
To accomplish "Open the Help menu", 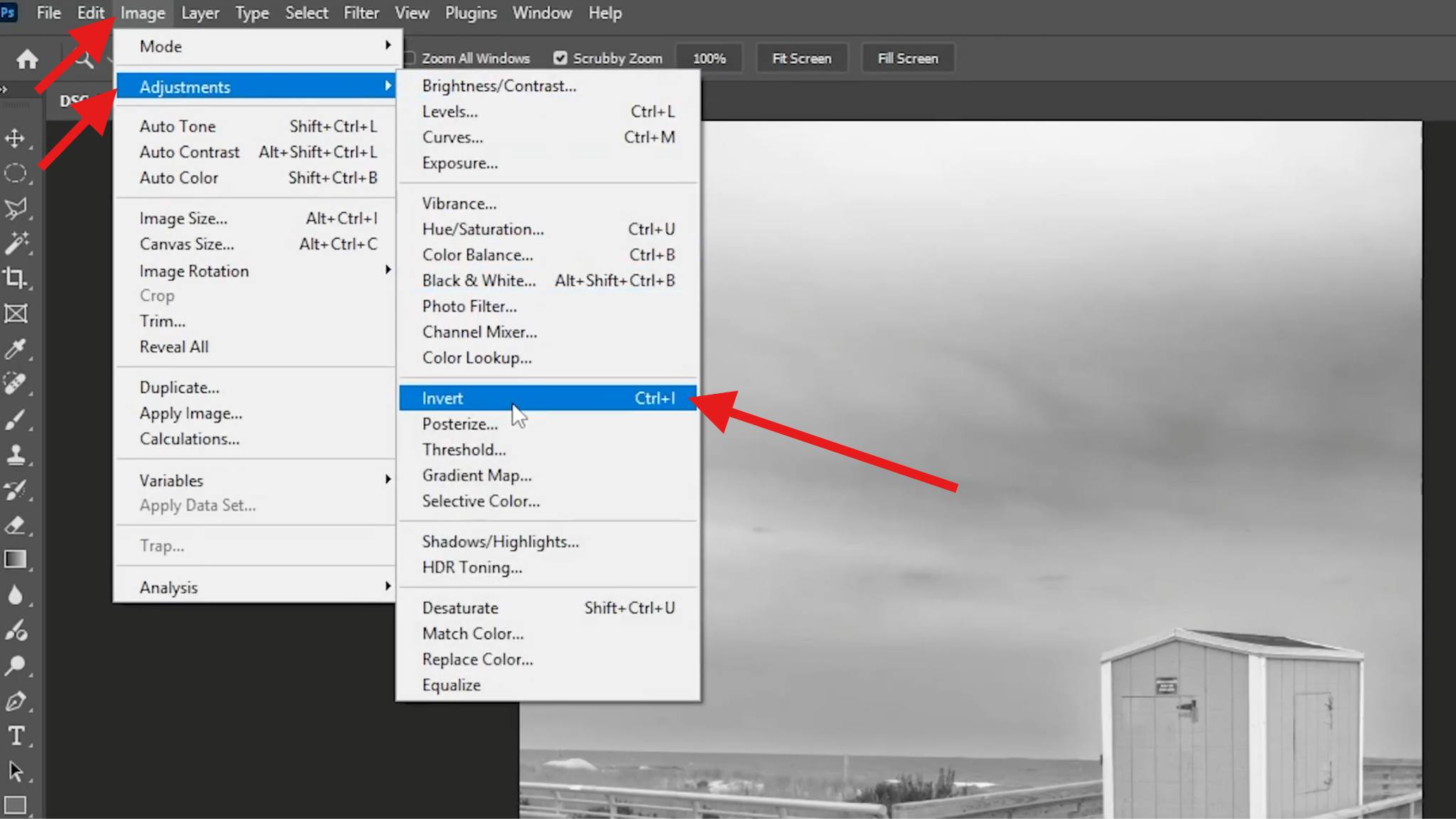I will tap(605, 13).
